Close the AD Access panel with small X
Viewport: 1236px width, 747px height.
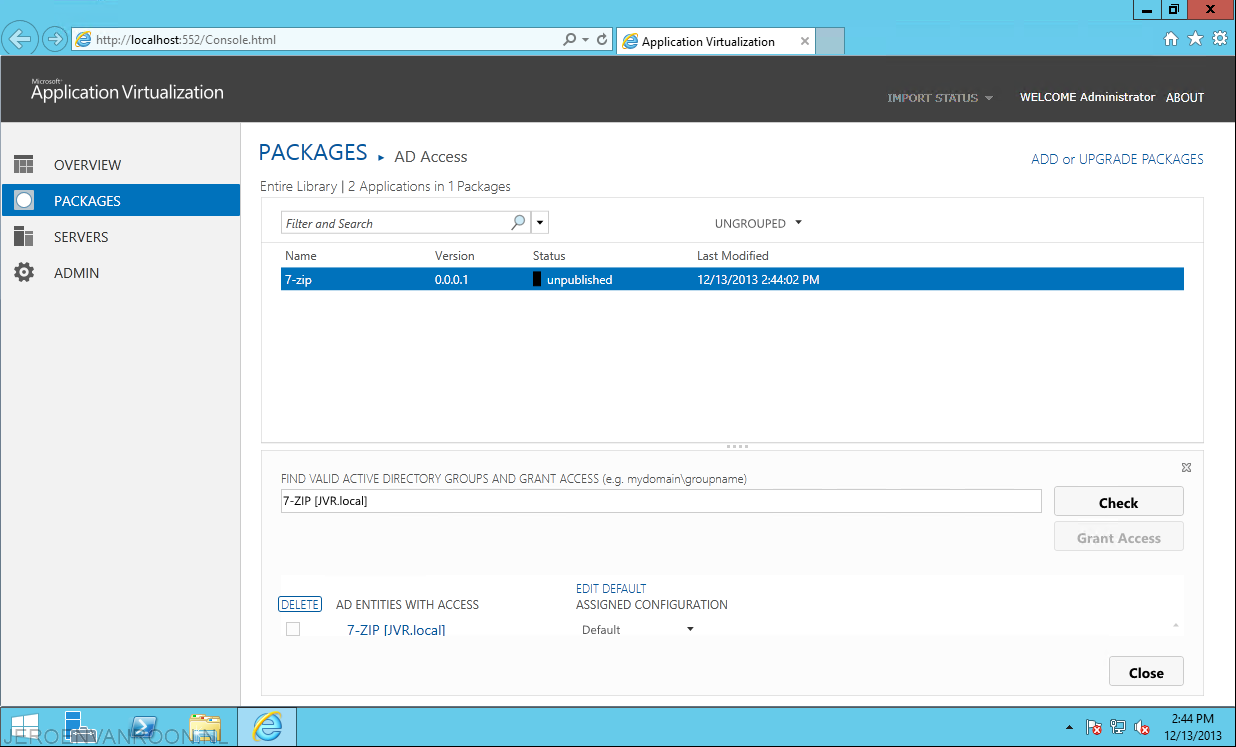coord(1186,467)
